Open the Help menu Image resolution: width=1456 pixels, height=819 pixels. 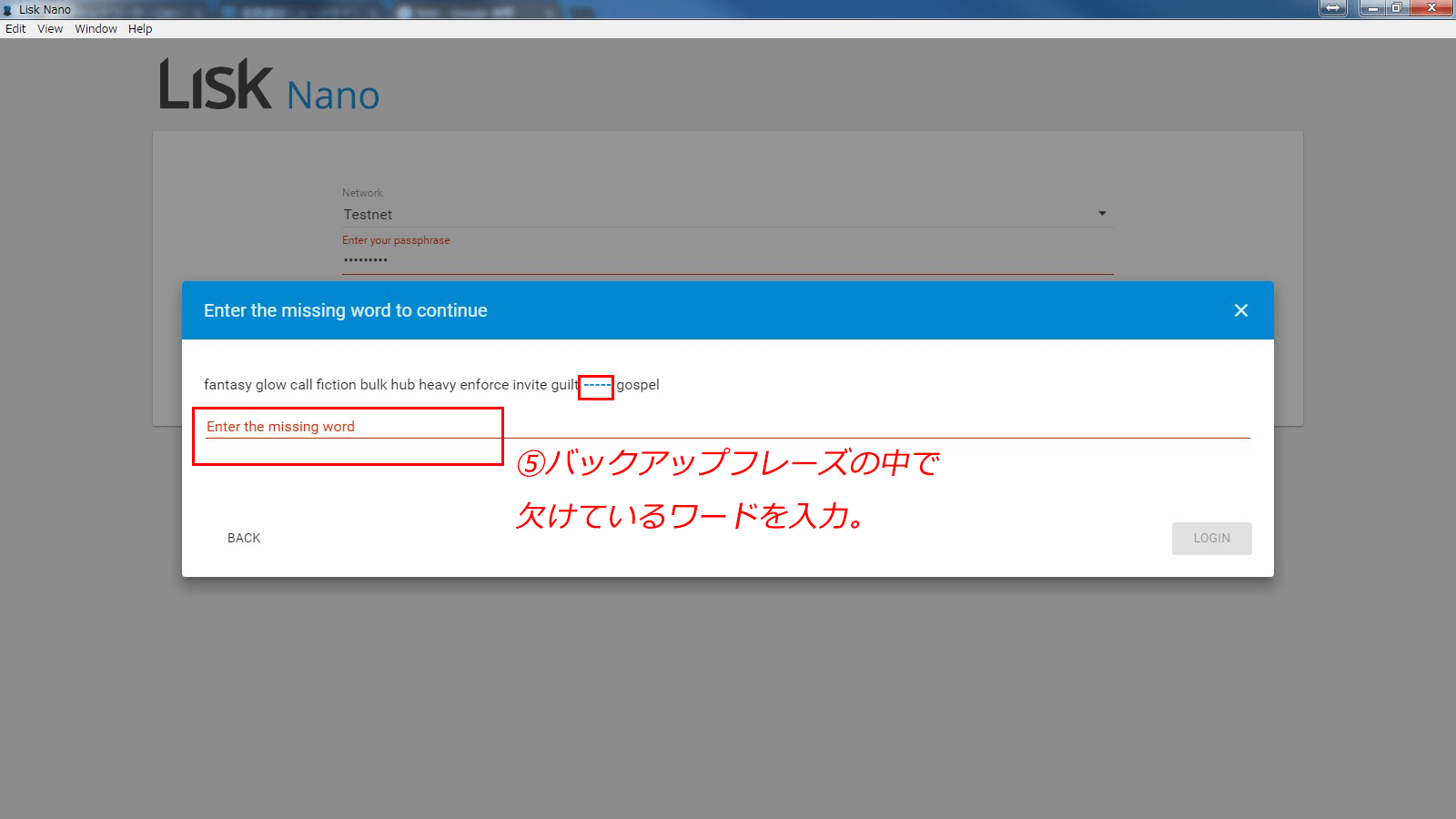(140, 29)
